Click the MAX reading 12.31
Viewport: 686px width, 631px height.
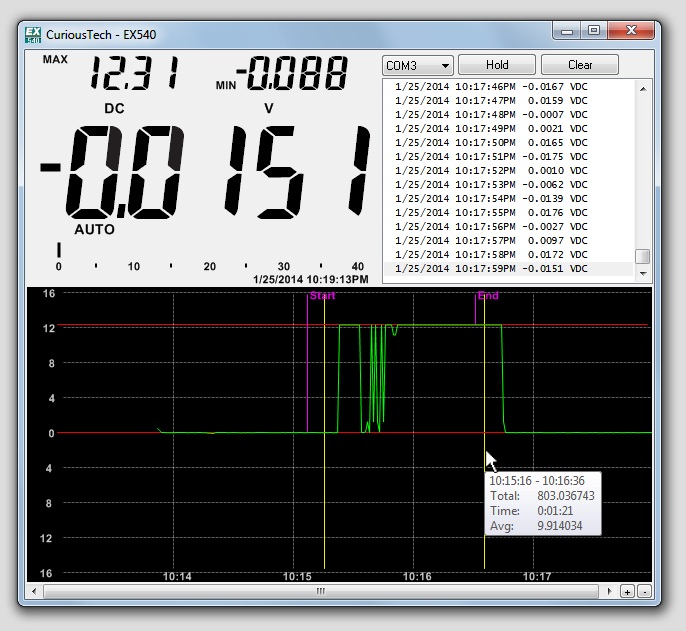[134, 73]
